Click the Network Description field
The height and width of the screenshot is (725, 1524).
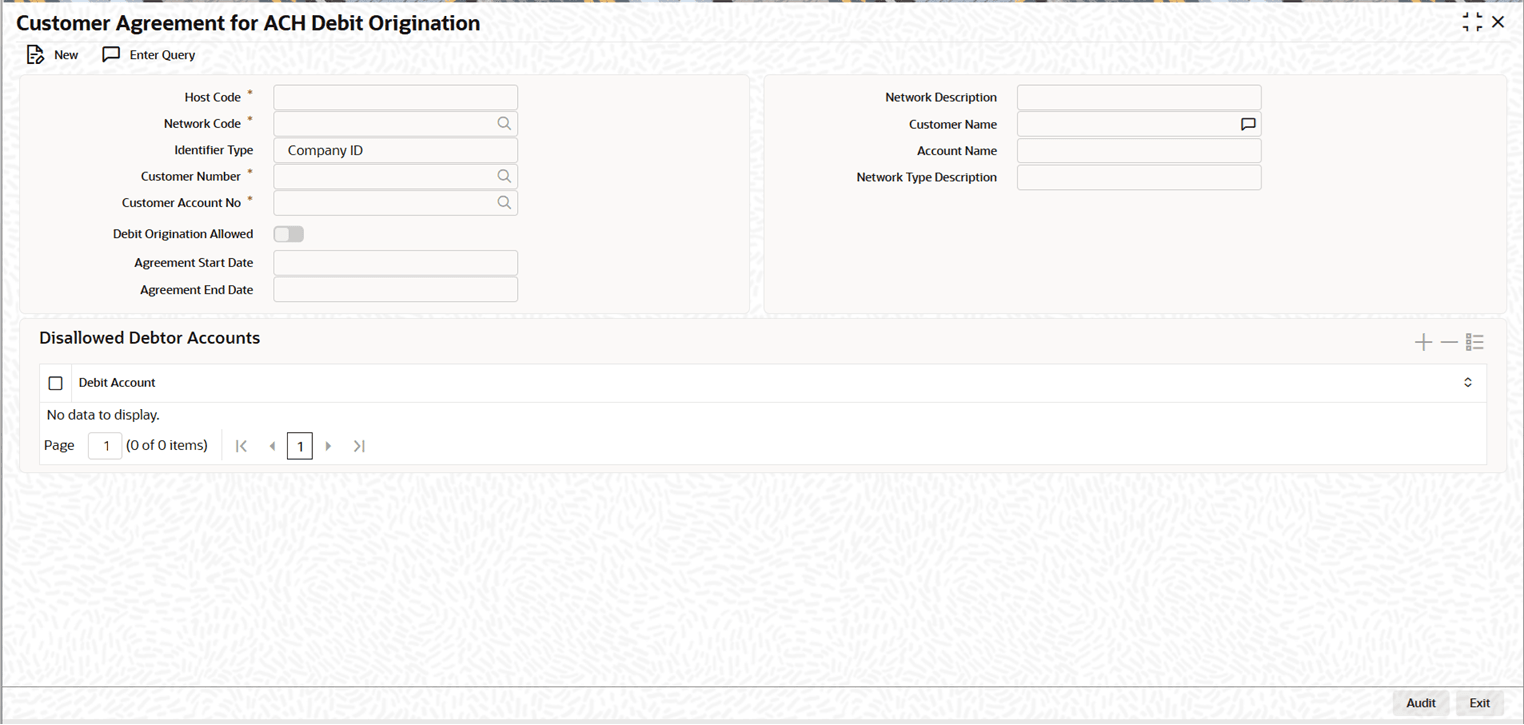(x=1139, y=97)
